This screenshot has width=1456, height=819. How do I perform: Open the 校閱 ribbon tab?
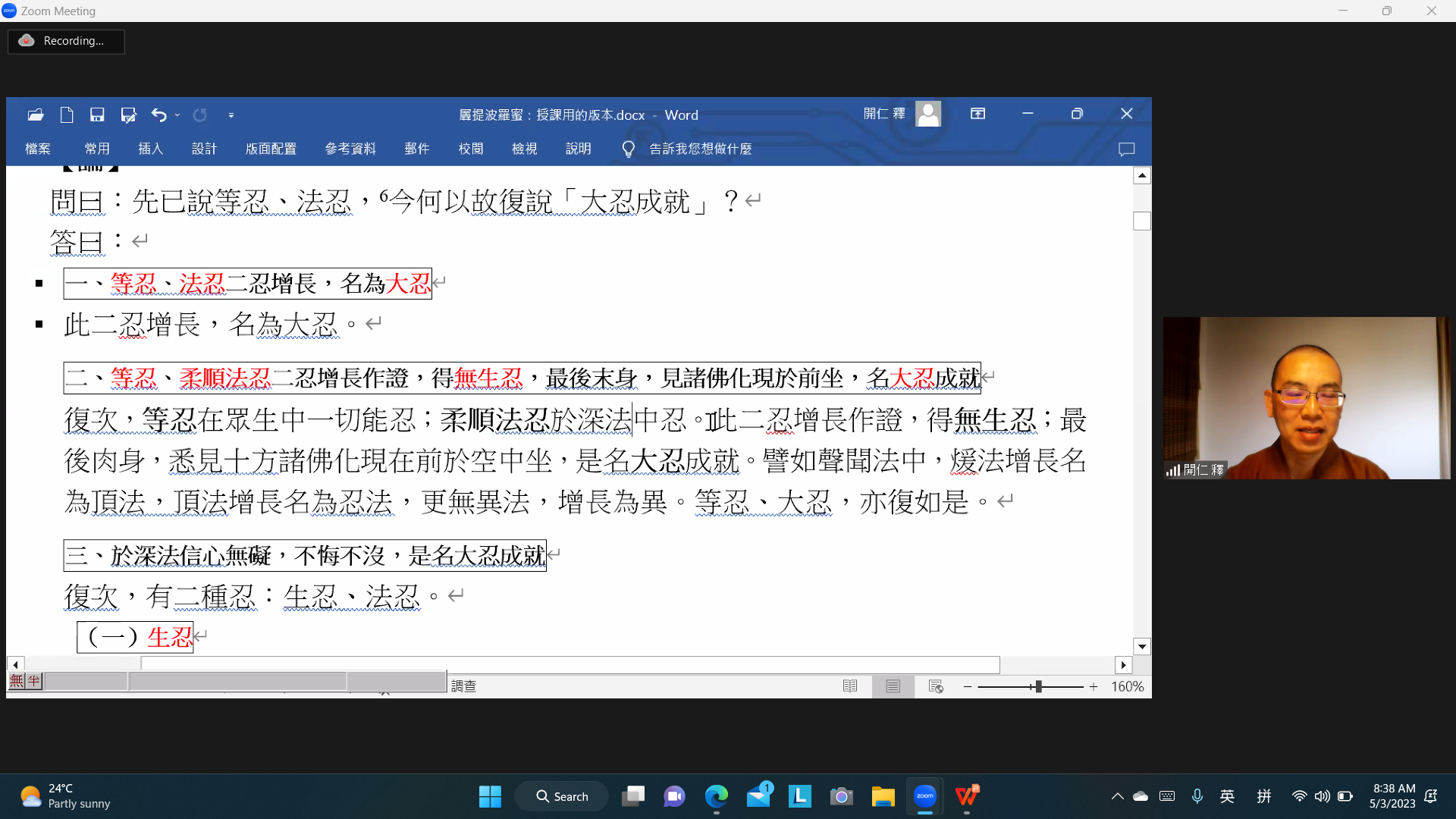[x=471, y=149]
